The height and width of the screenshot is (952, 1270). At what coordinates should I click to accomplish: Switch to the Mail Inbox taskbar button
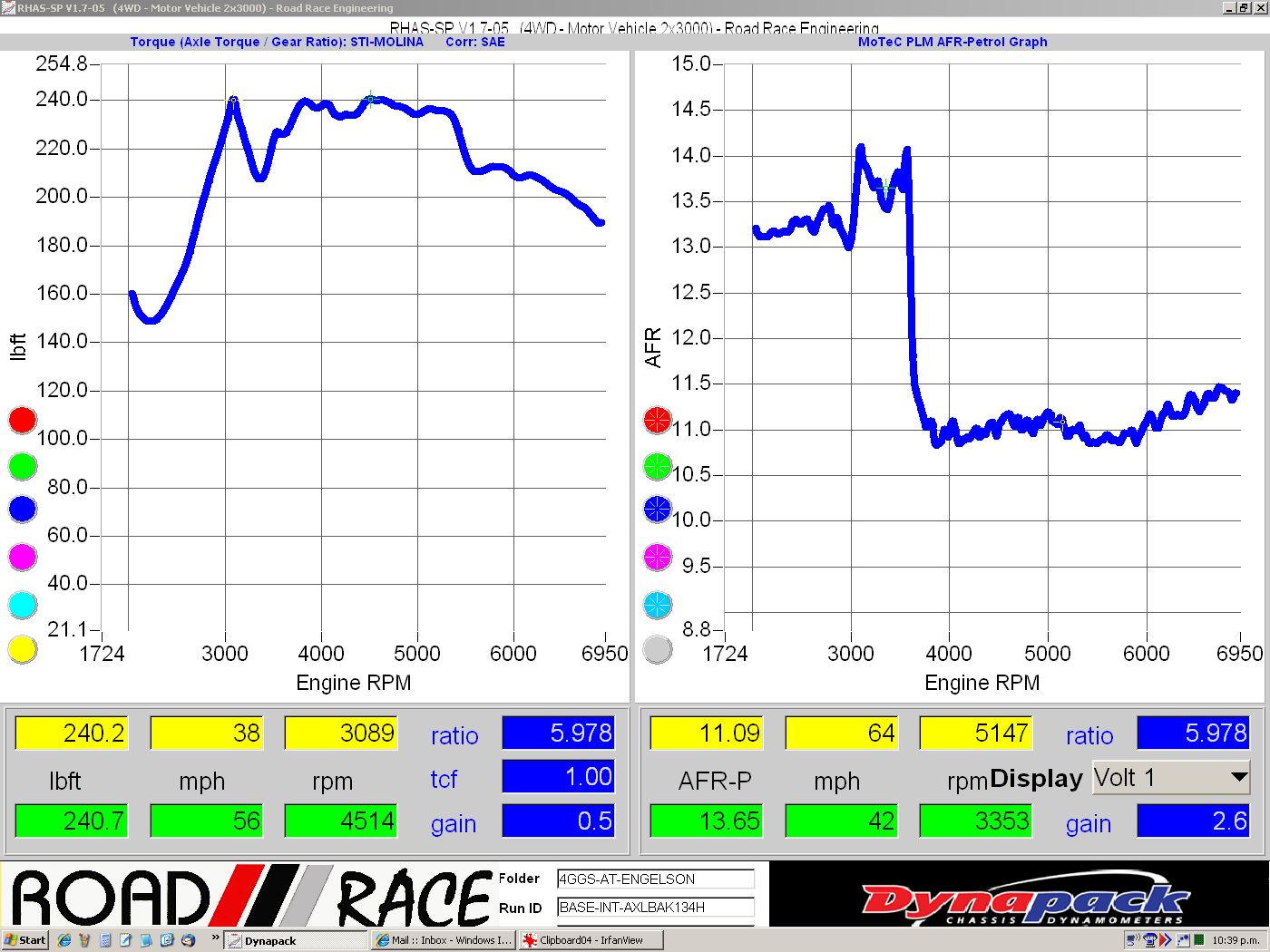444,940
